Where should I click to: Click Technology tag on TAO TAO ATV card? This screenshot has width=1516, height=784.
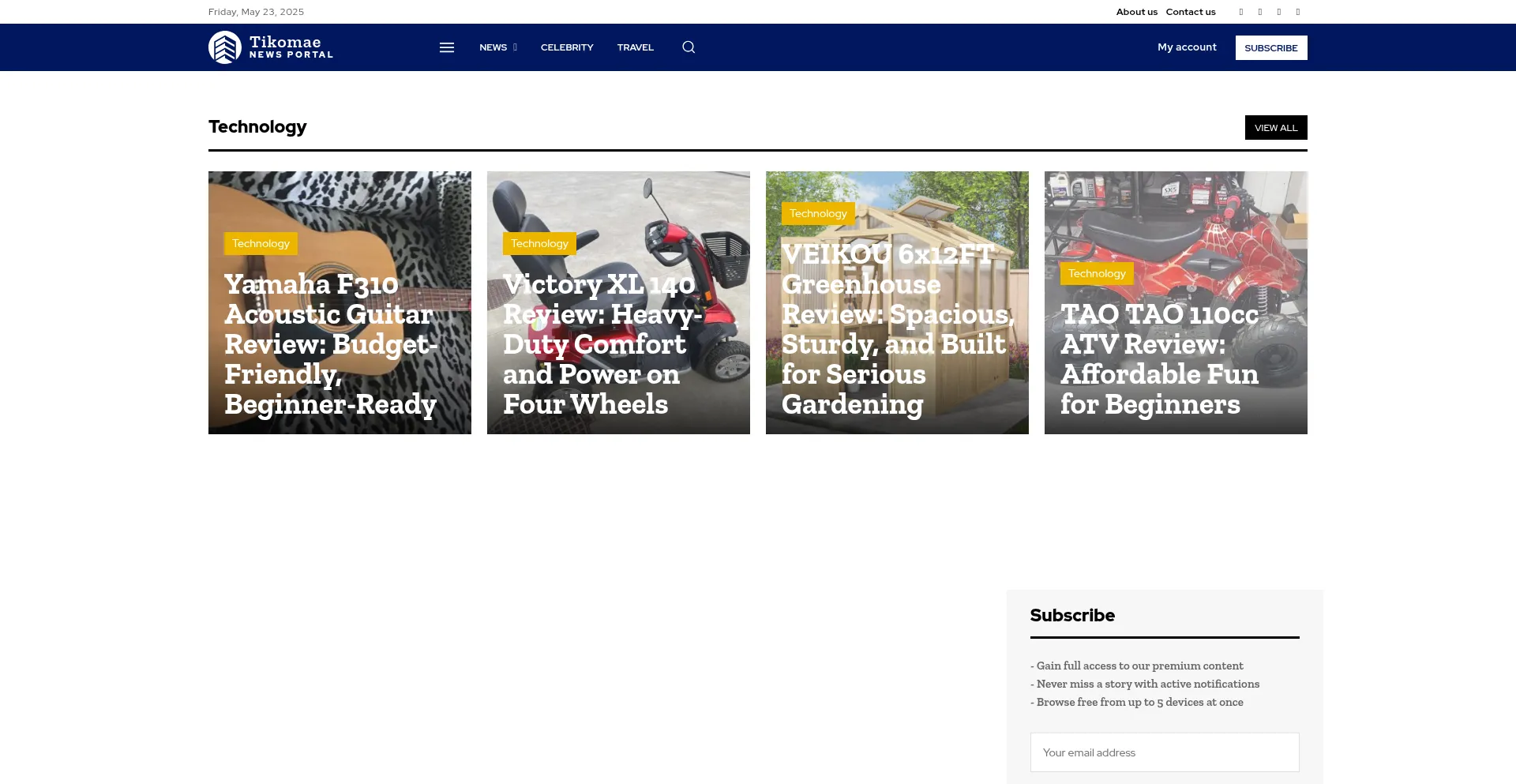[x=1097, y=274]
